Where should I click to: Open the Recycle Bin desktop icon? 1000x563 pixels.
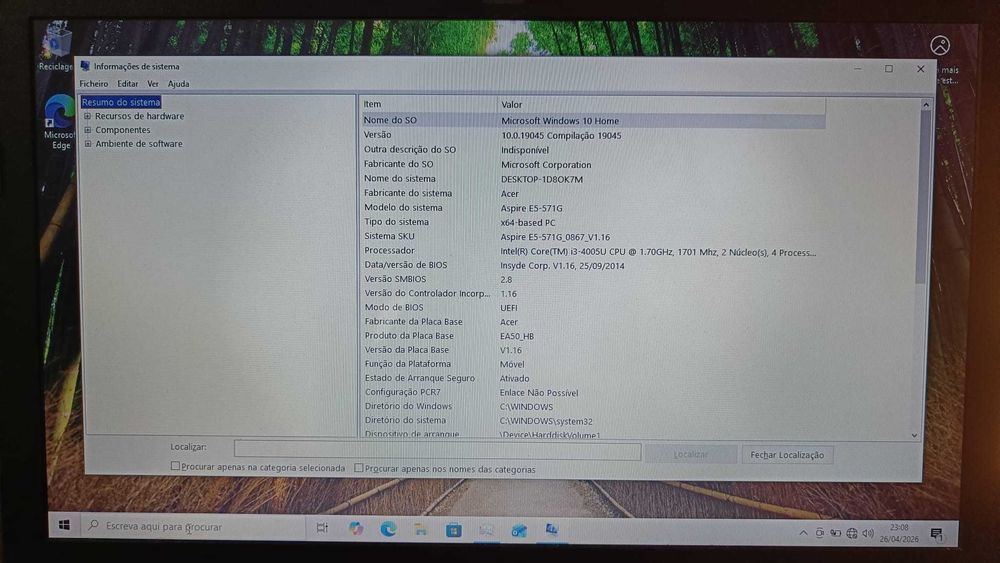click(x=56, y=46)
